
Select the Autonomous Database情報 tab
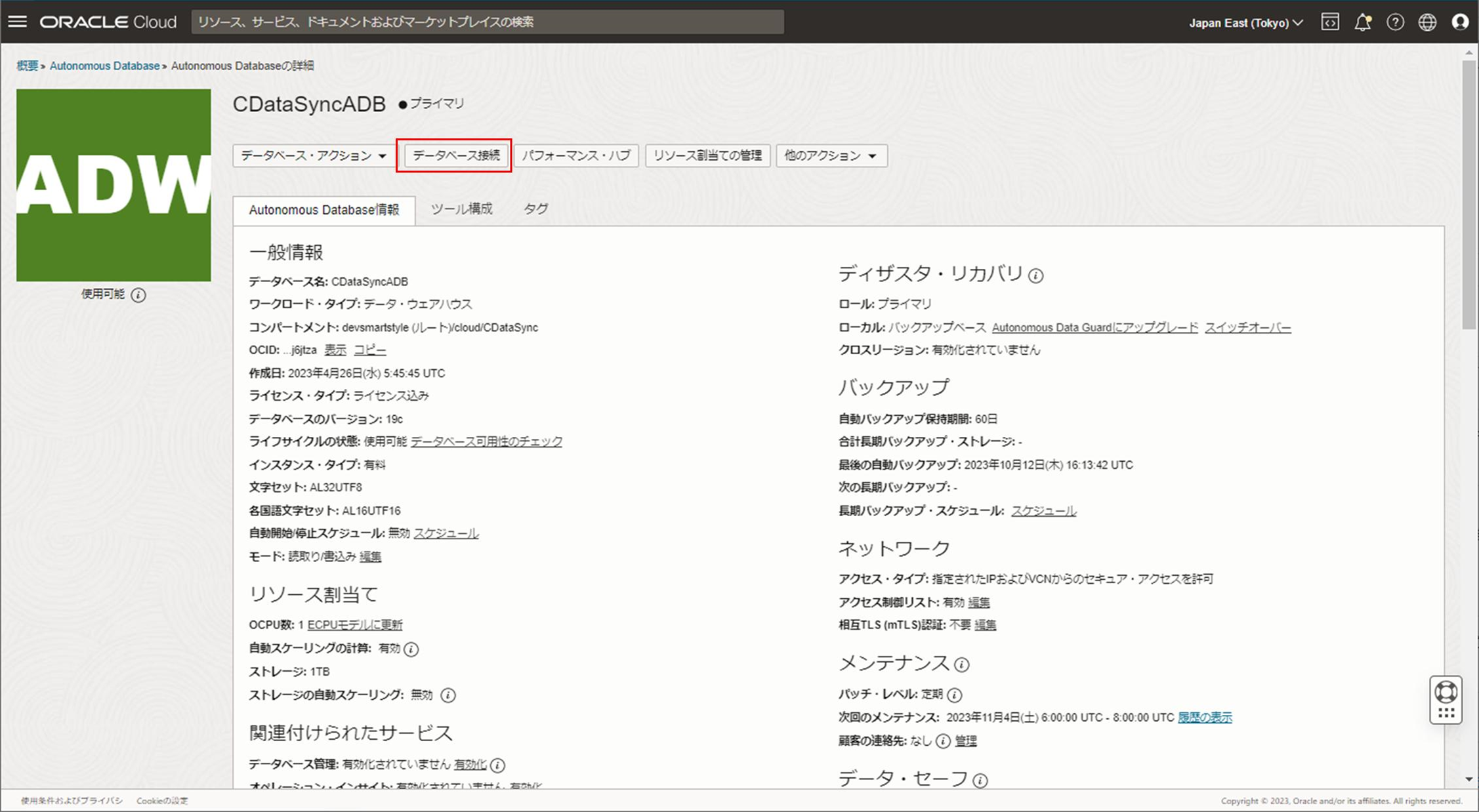[324, 210]
